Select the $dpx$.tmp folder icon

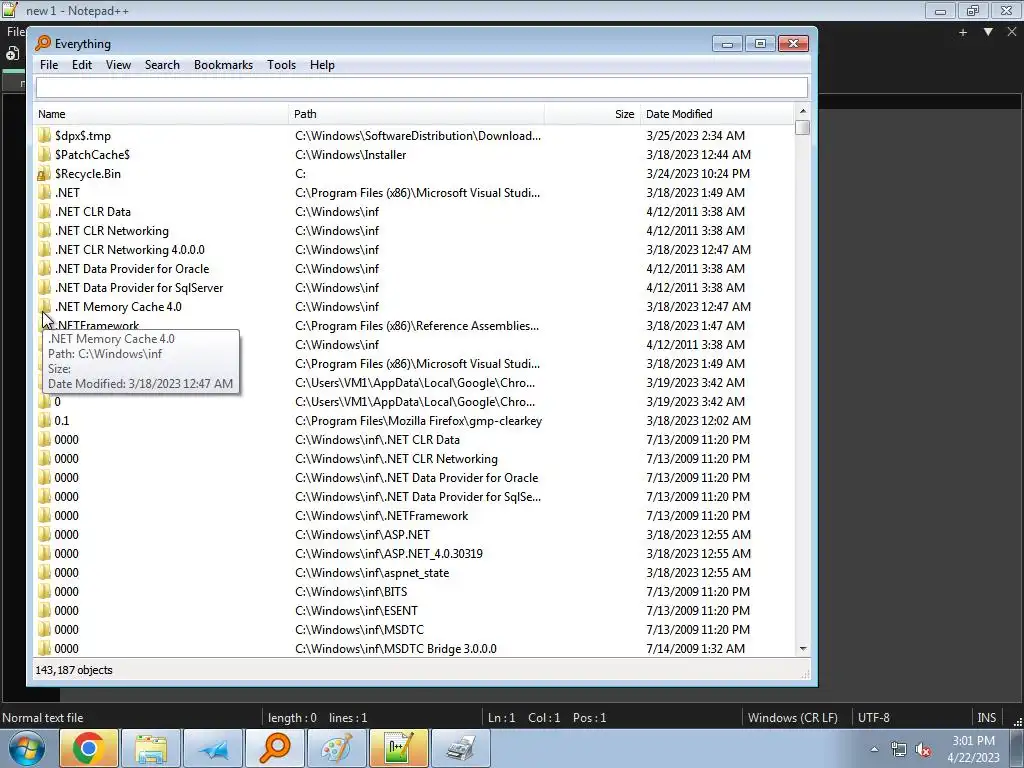click(44, 135)
